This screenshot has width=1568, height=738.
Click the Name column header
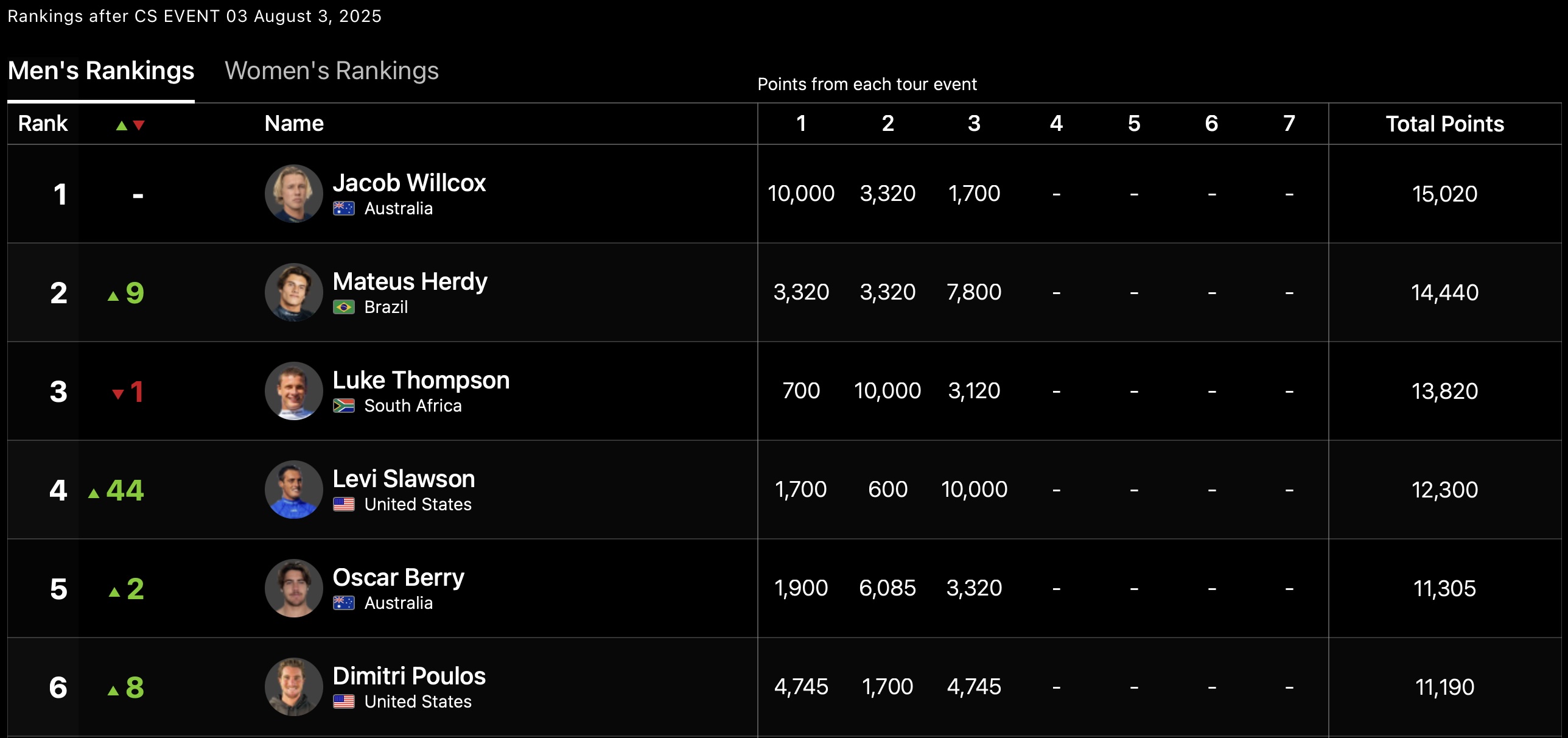coord(294,124)
